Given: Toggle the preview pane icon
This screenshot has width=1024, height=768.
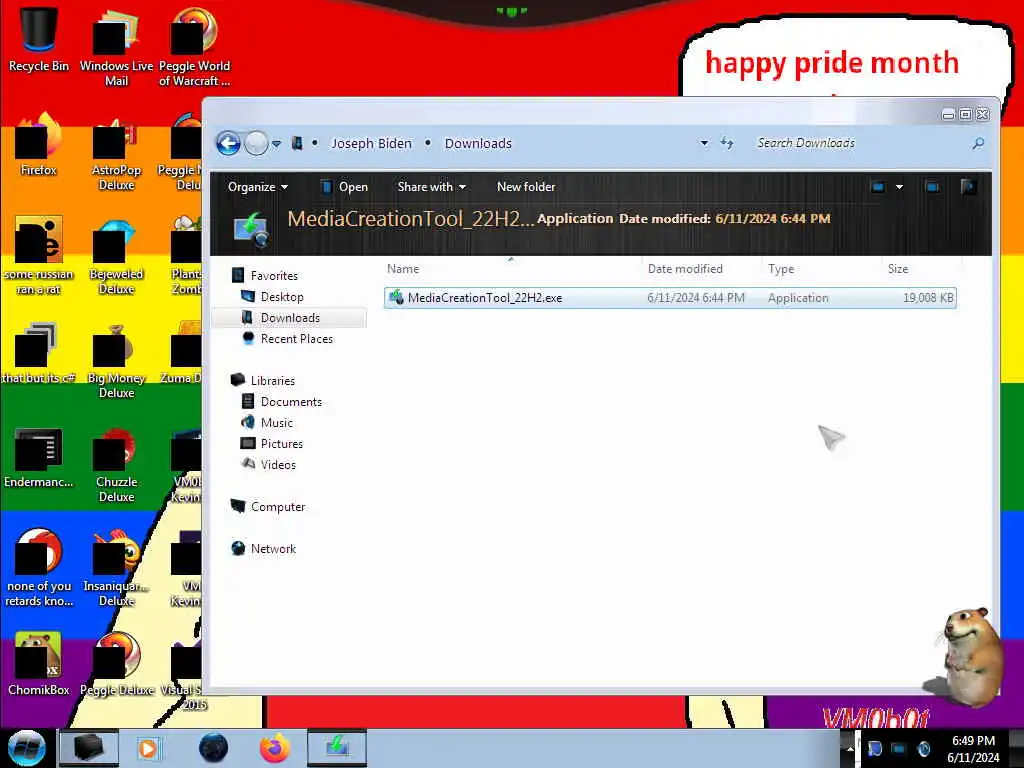Looking at the screenshot, I should (x=933, y=187).
